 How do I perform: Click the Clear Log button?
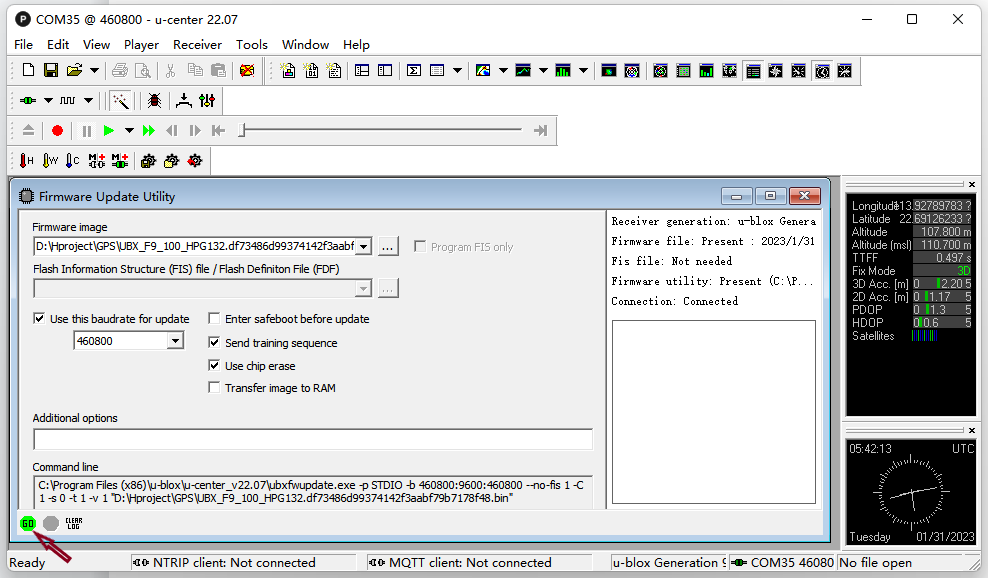point(74,523)
